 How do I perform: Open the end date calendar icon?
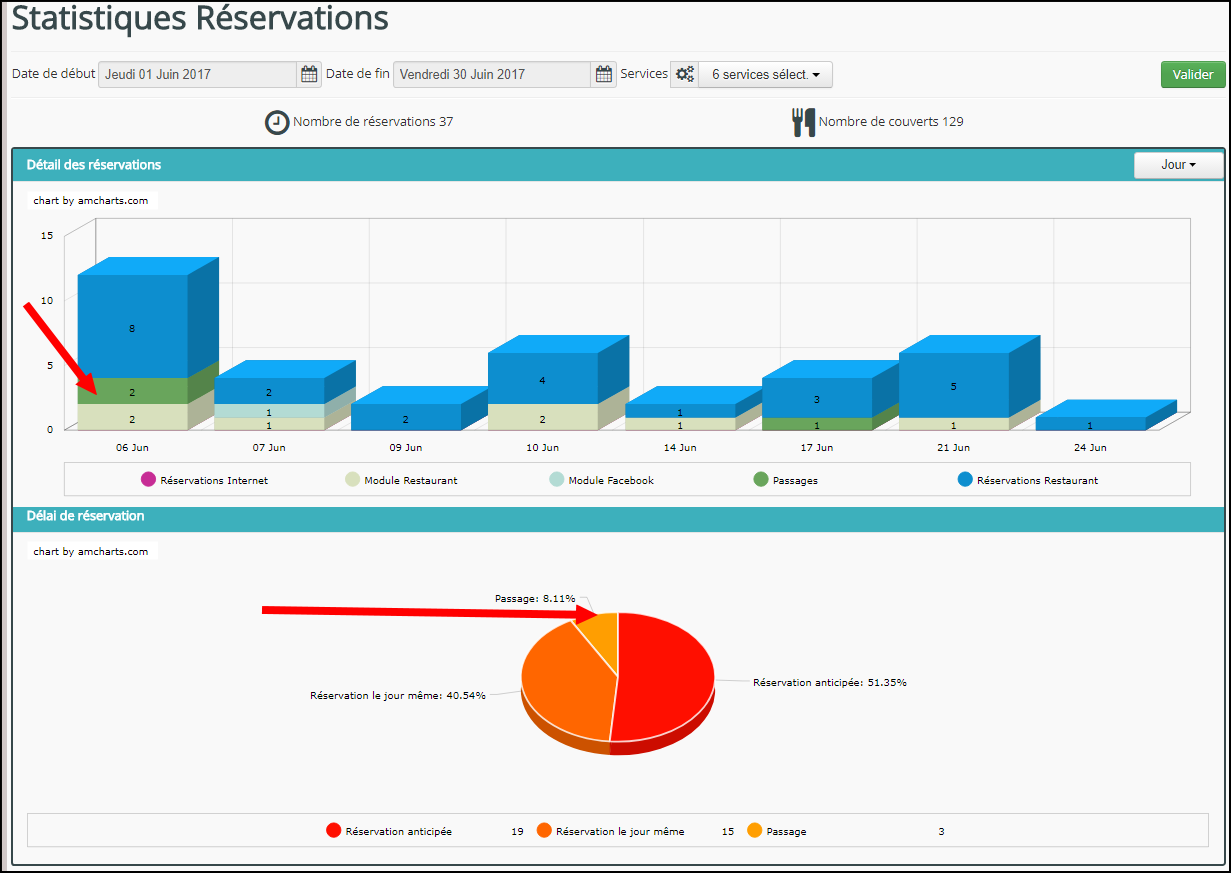coord(604,74)
